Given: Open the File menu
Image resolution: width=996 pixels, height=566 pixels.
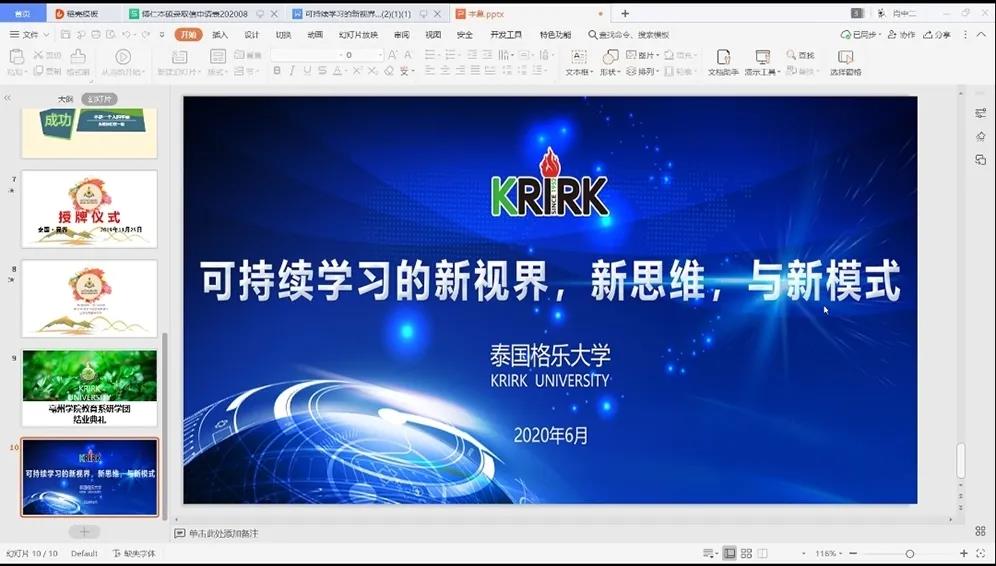Looking at the screenshot, I should (30, 34).
